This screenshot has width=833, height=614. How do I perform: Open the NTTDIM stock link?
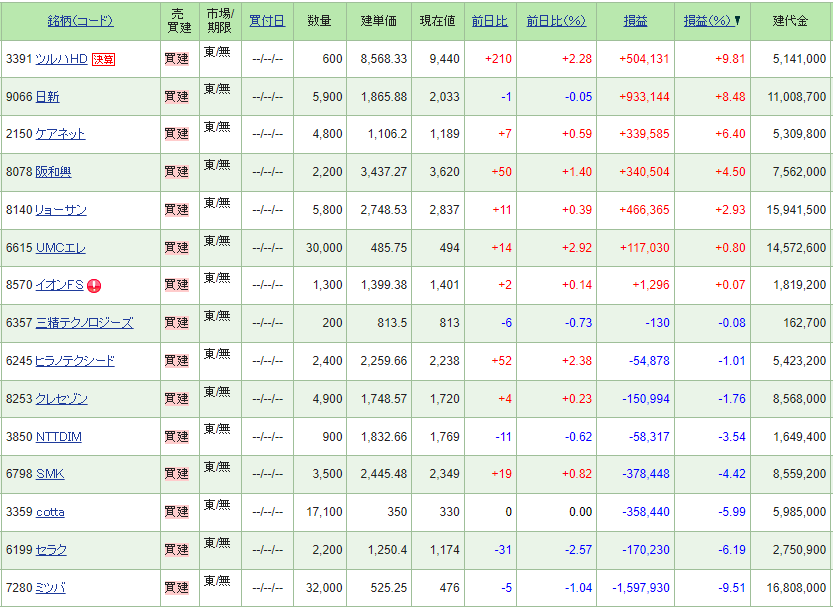click(58, 437)
